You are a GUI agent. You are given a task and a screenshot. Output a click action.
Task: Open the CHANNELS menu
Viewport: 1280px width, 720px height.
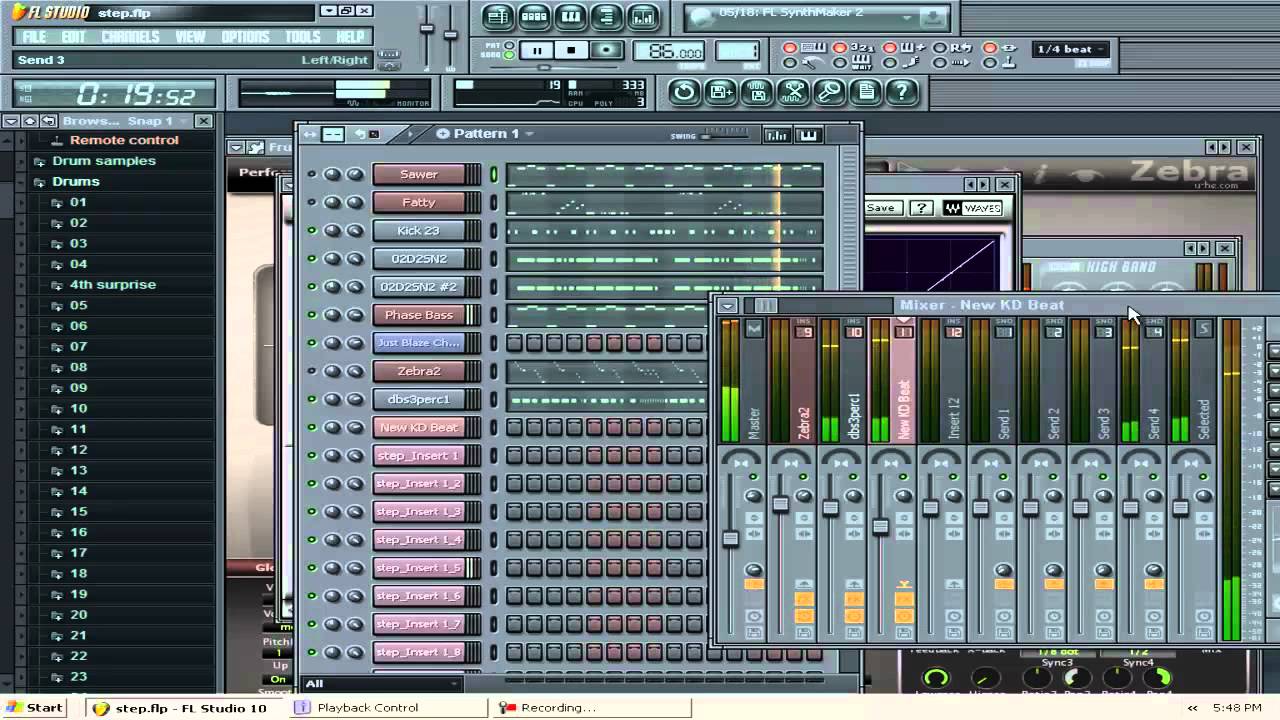point(130,37)
